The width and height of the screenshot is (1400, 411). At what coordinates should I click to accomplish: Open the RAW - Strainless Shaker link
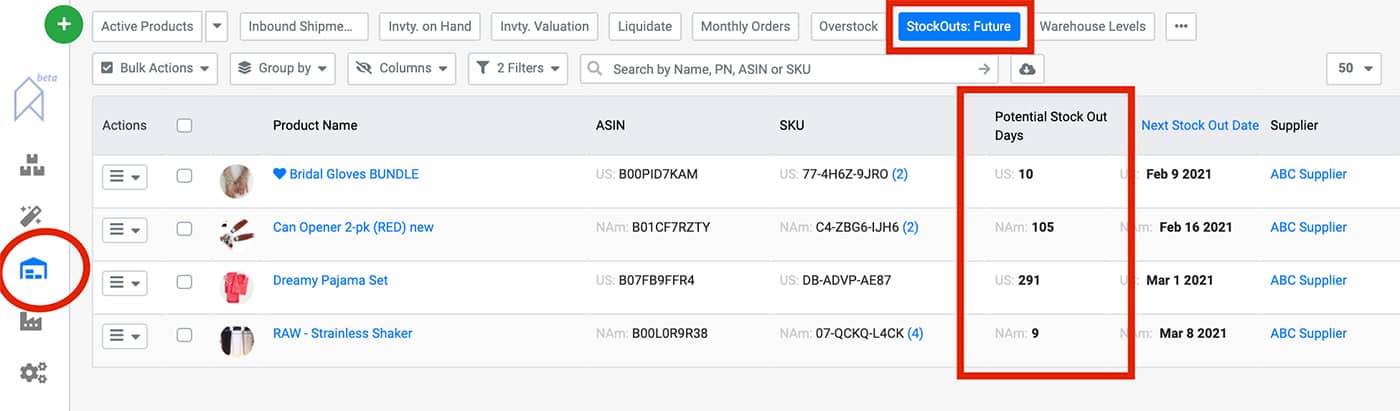(342, 333)
